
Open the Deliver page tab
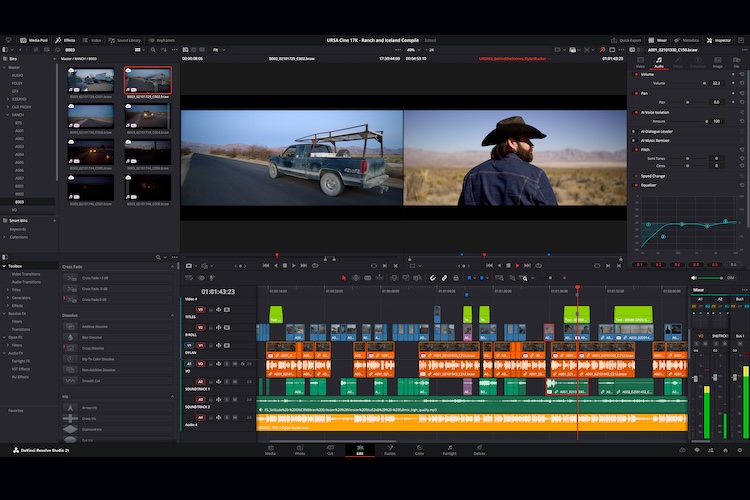click(479, 450)
